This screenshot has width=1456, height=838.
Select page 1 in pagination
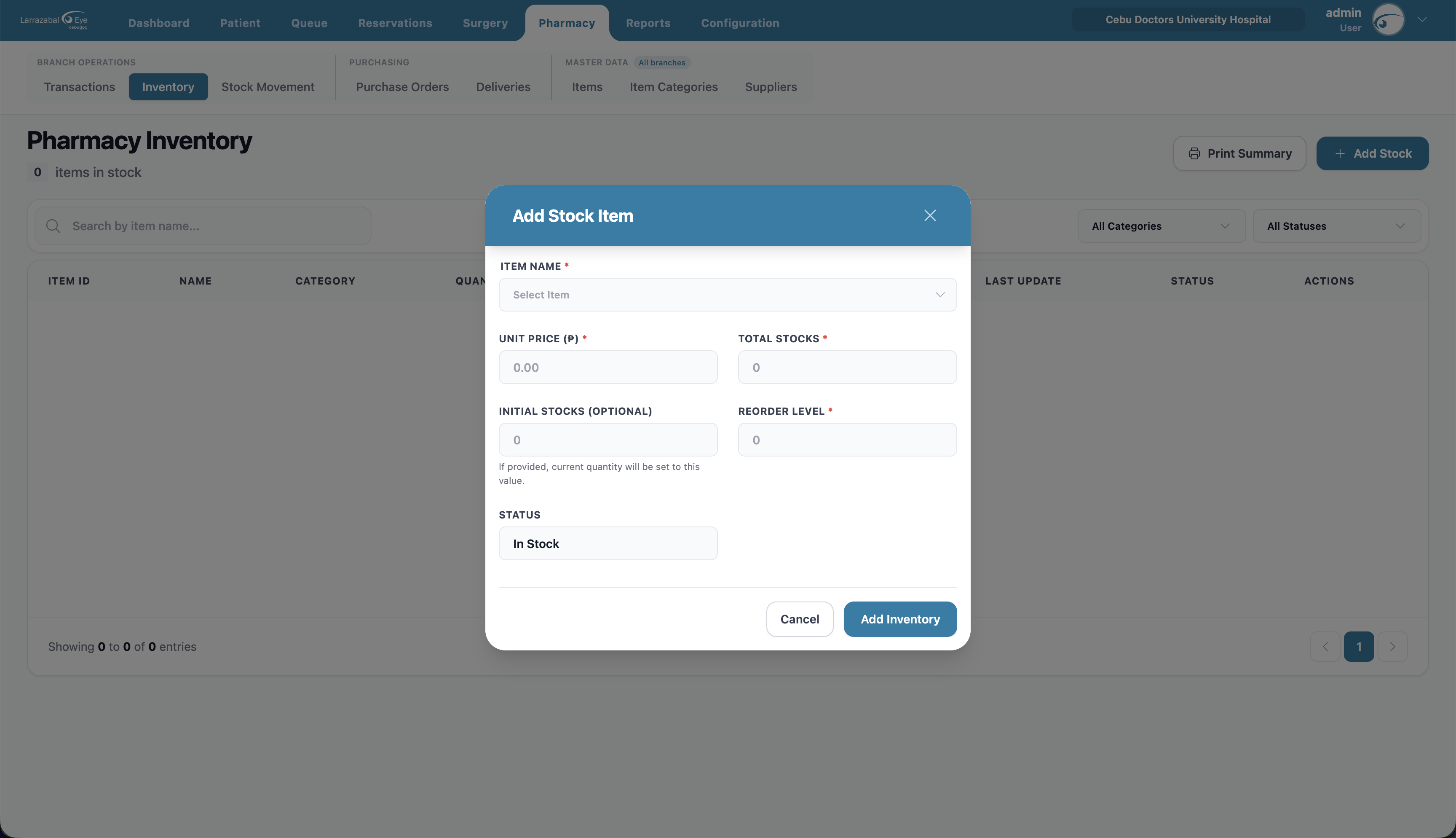[1359, 646]
